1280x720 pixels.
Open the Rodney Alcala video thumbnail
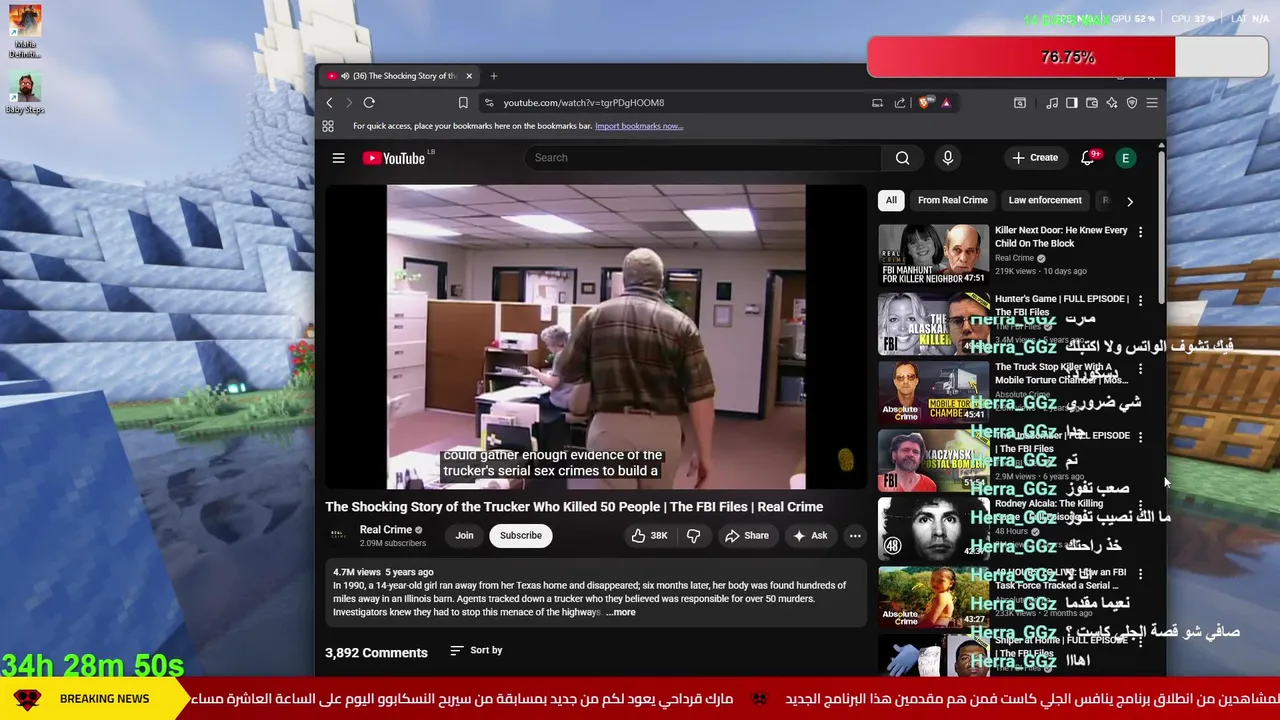pyautogui.click(x=933, y=528)
